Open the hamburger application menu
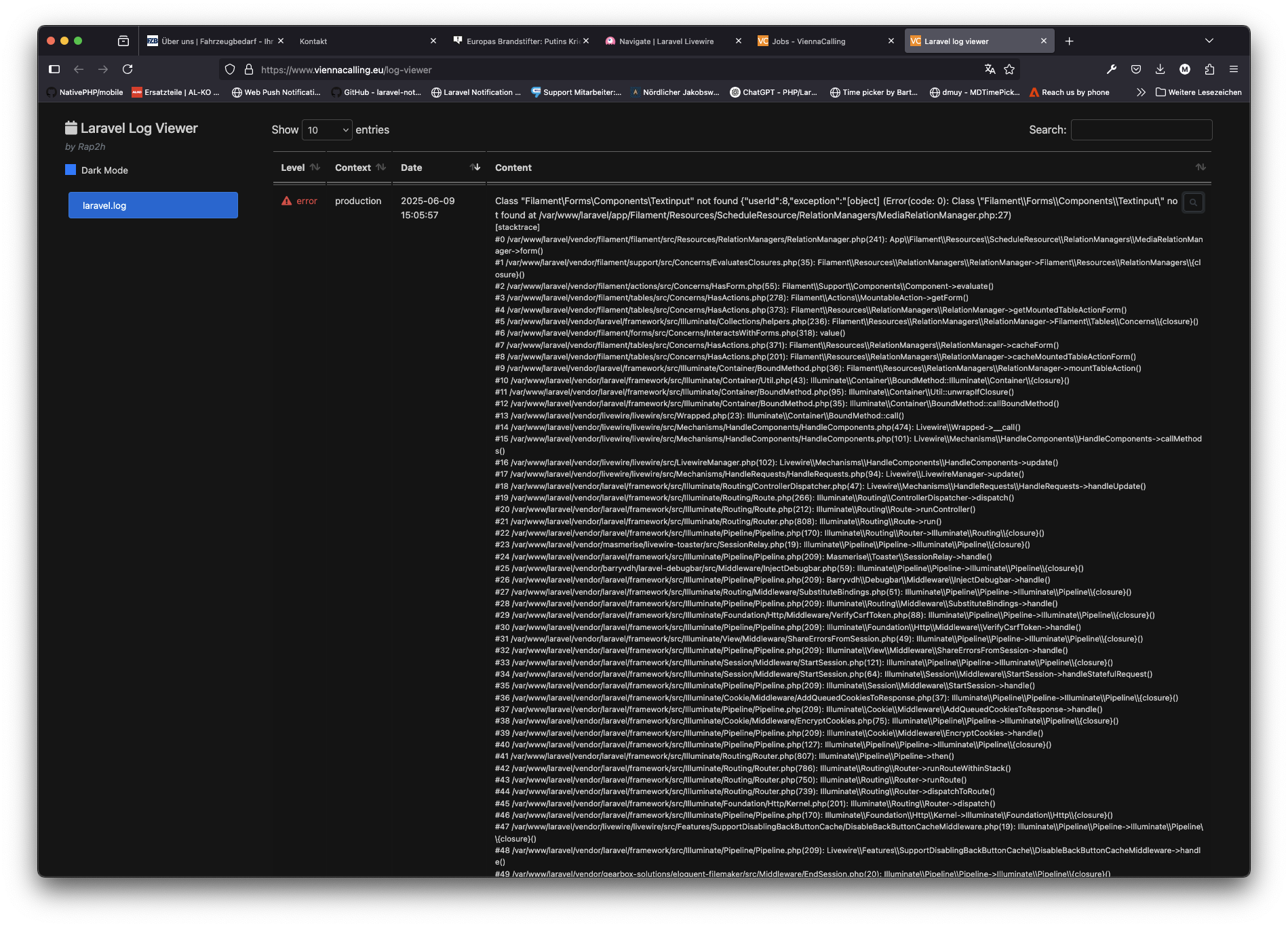 [x=1234, y=69]
